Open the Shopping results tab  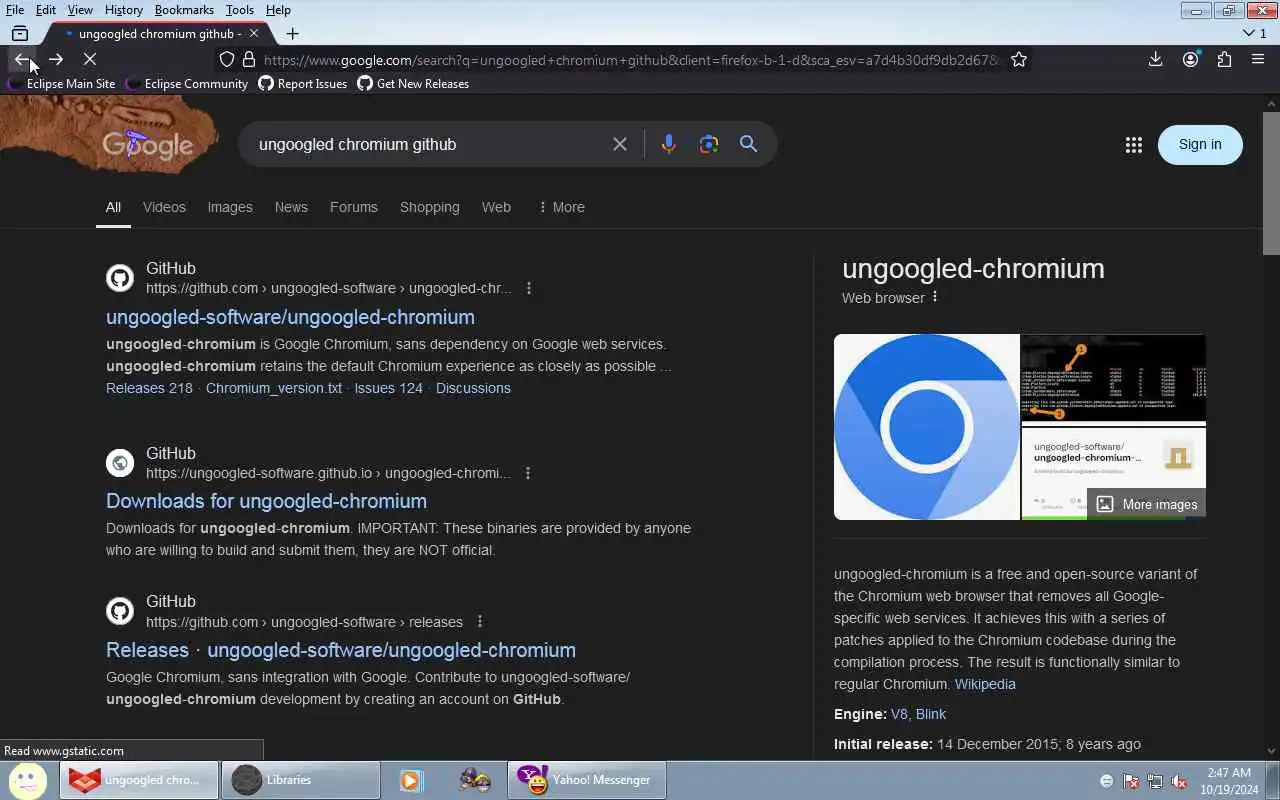click(x=430, y=207)
